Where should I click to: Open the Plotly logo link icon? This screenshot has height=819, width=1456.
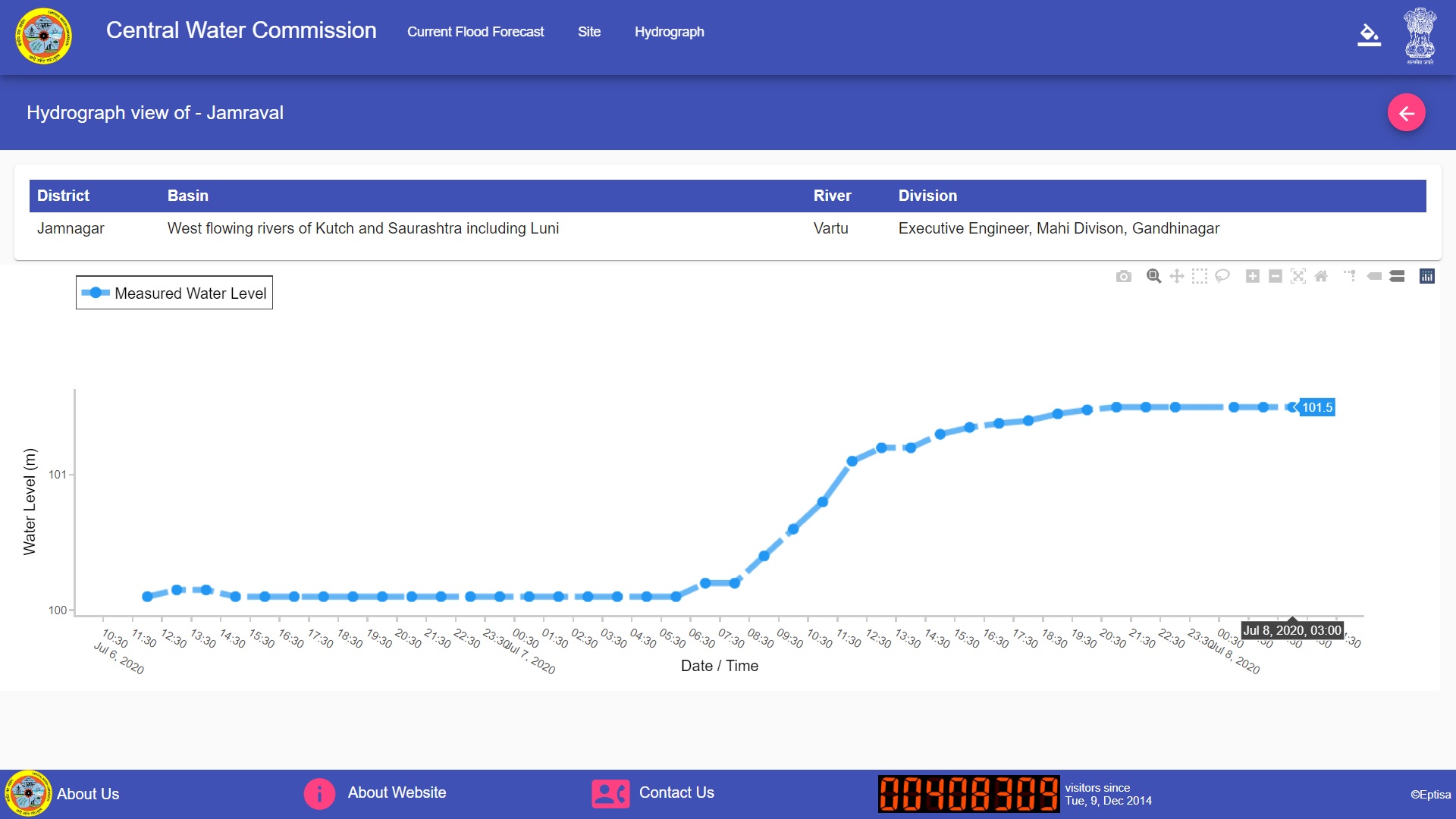[1426, 277]
